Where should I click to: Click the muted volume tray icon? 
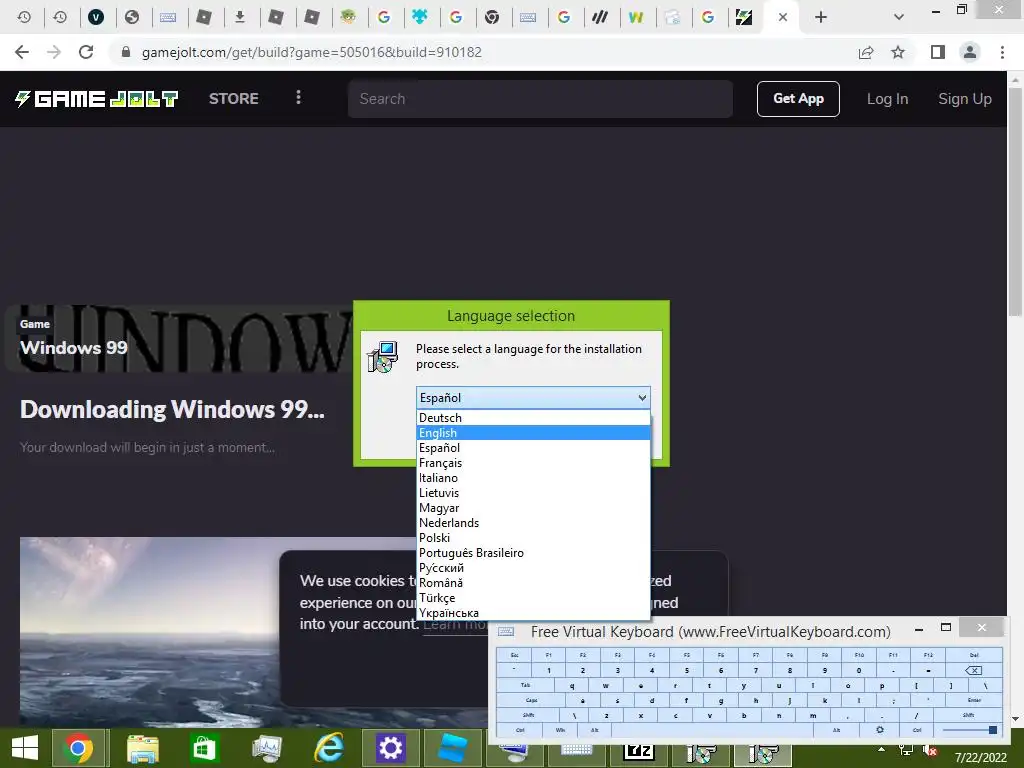(x=930, y=750)
